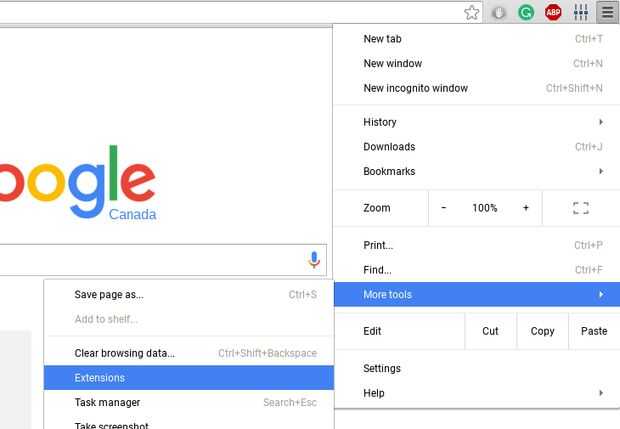Toggle fullscreen mode icon in Zoom row
Viewport: 620px width, 429px height.
tap(580, 208)
